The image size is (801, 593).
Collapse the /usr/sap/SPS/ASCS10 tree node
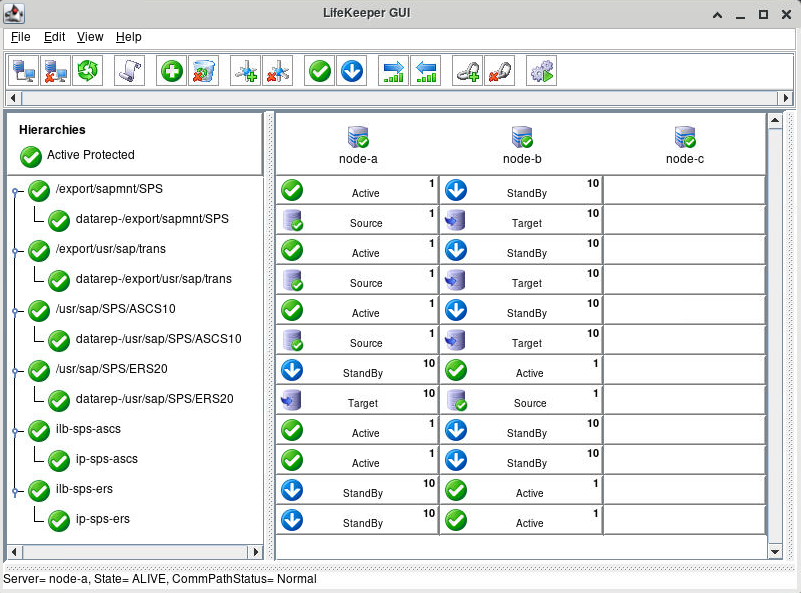15,311
